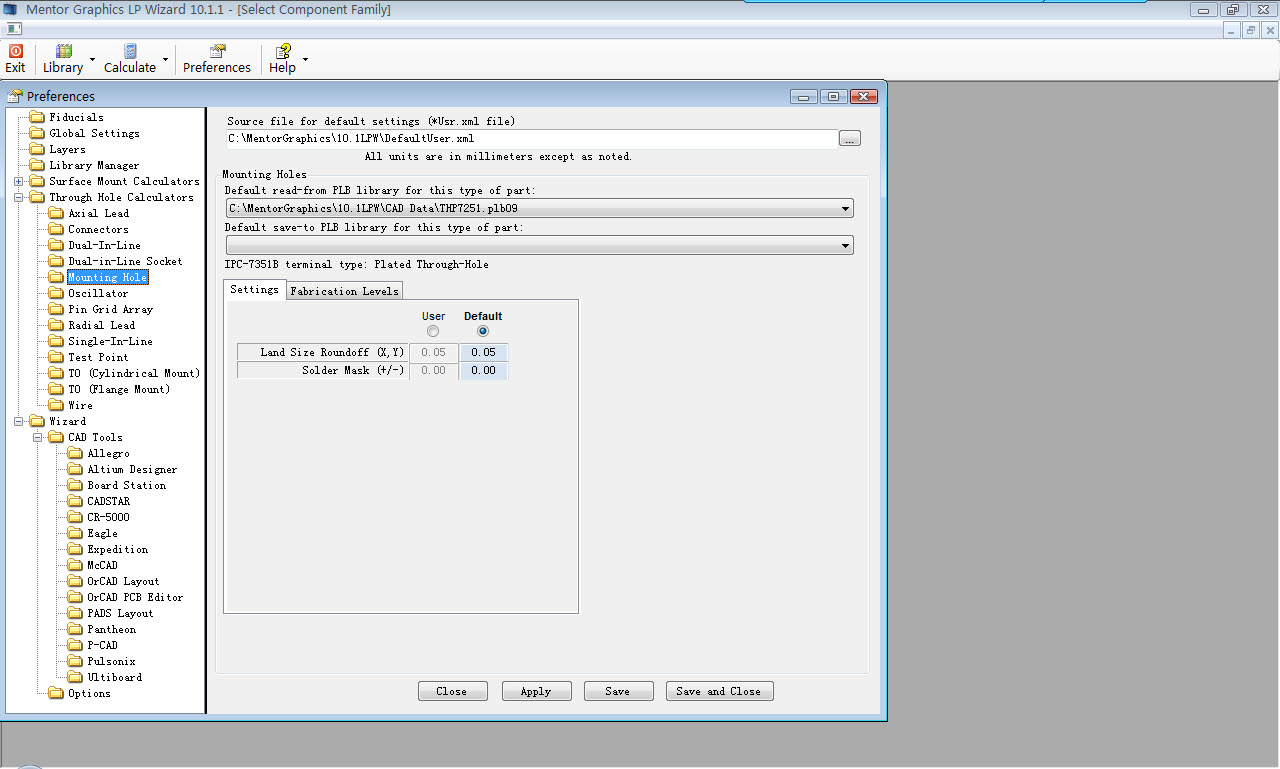This screenshot has width=1280, height=769.
Task: Select the Dual-In-Line folder icon
Action: (56, 245)
